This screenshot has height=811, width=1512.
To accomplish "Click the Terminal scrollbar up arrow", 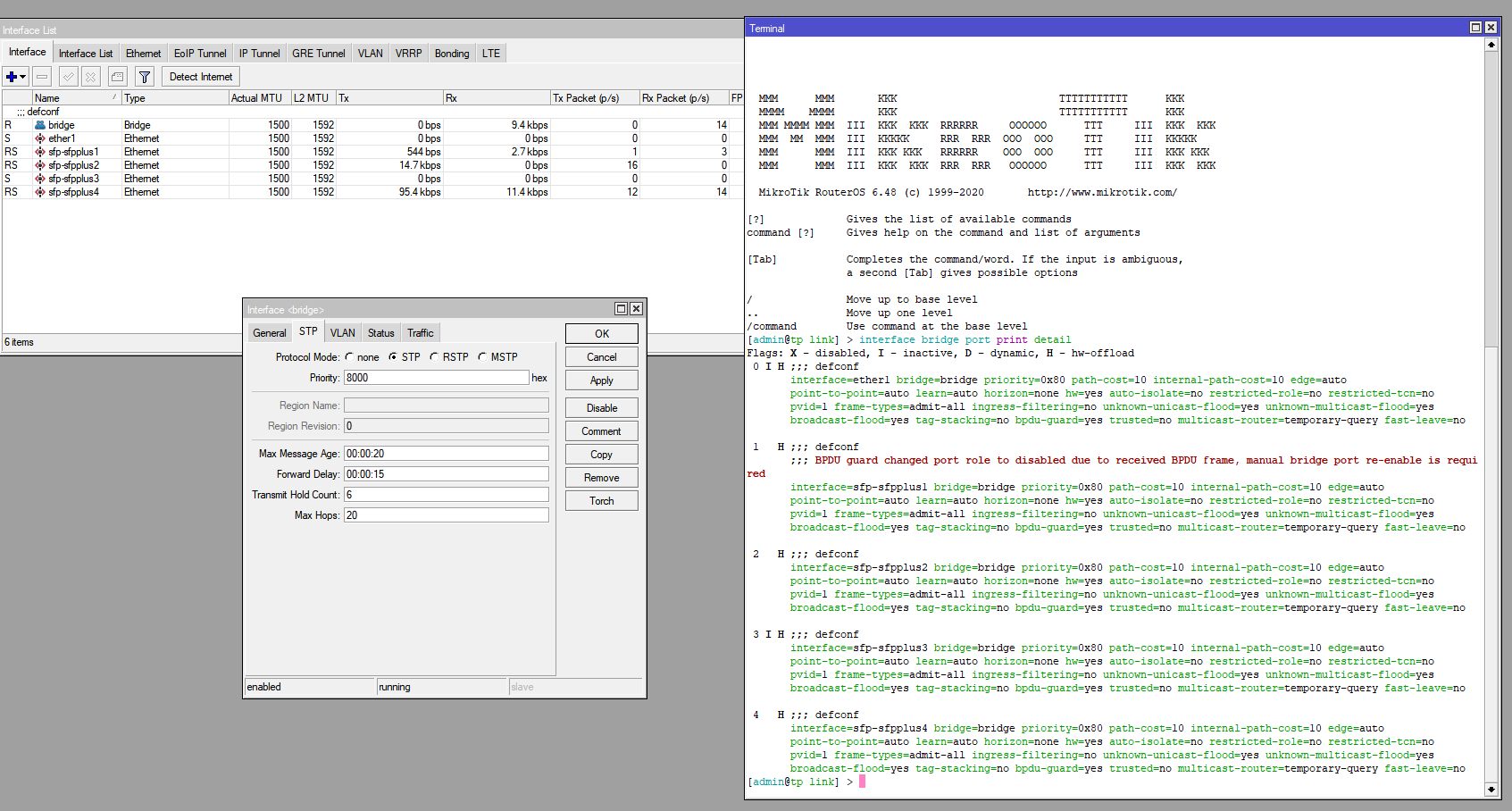I will [1491, 45].
